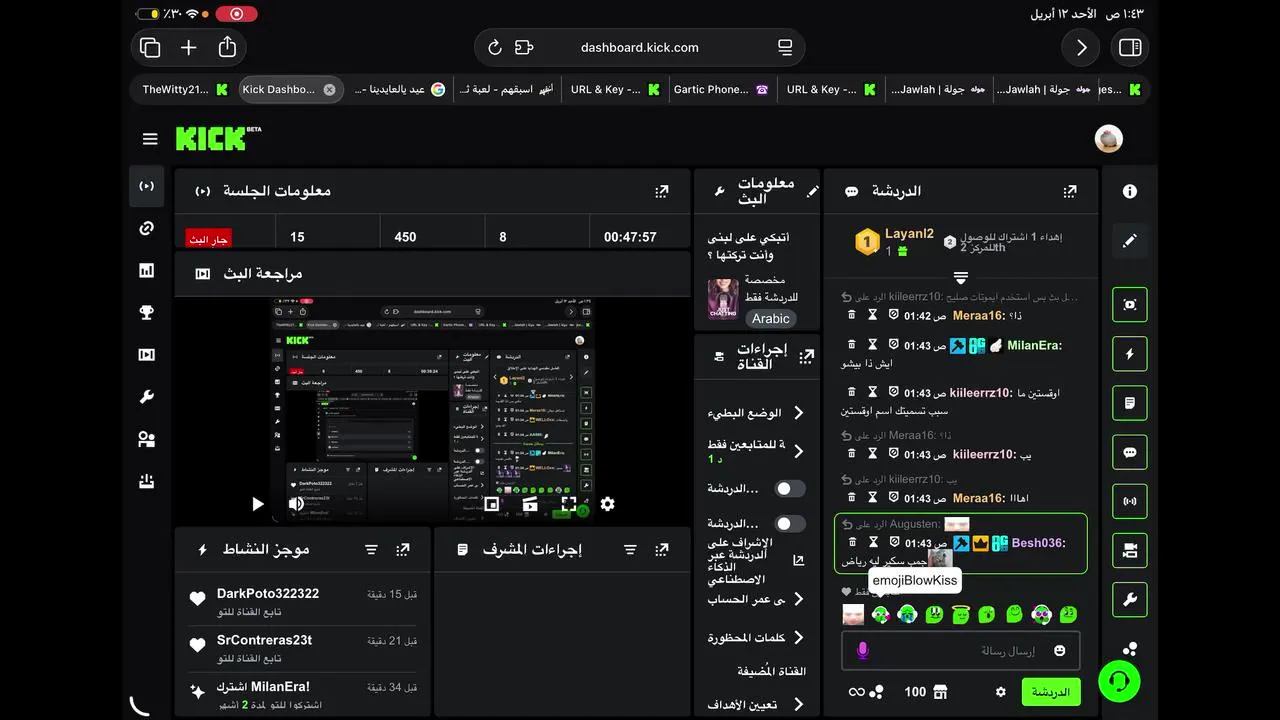Enter fullscreen on the stream preview
The height and width of the screenshot is (720, 1280).
(x=569, y=504)
